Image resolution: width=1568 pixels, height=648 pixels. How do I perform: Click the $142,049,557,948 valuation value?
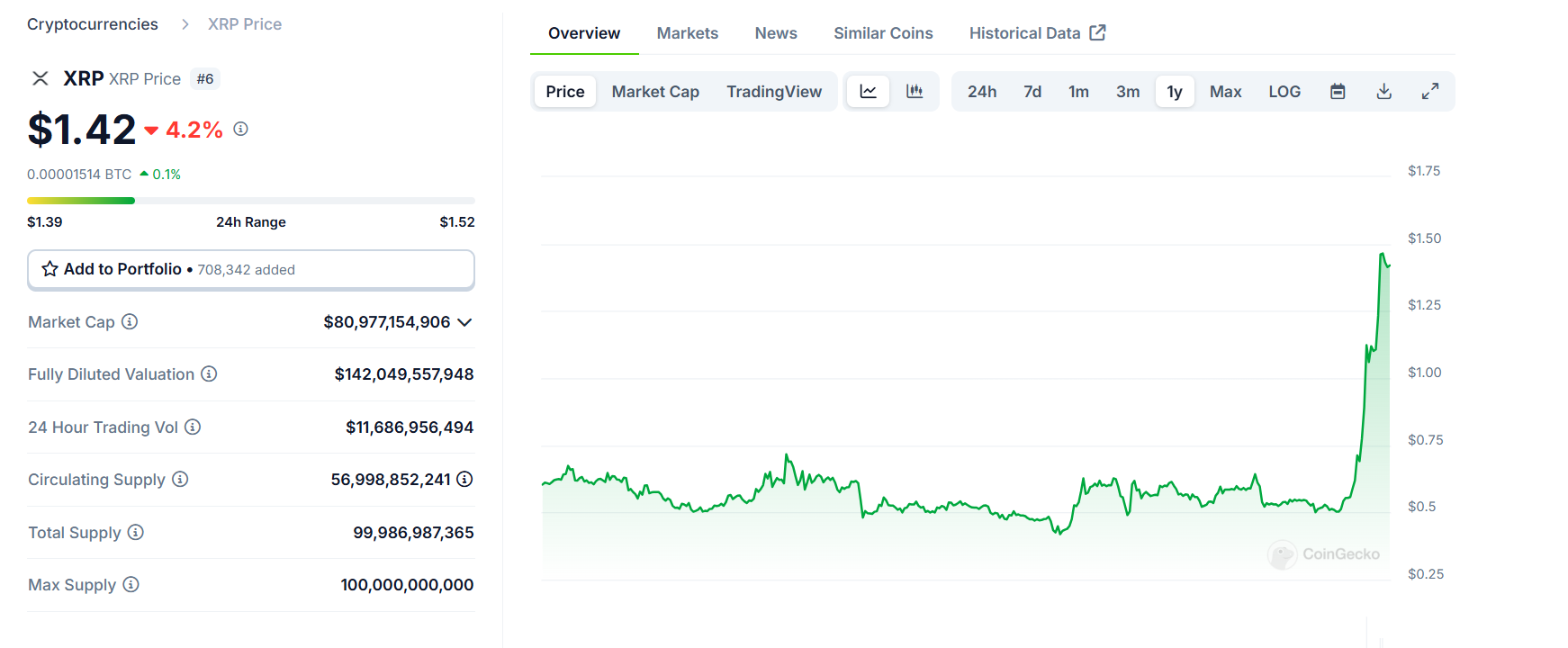point(404,374)
